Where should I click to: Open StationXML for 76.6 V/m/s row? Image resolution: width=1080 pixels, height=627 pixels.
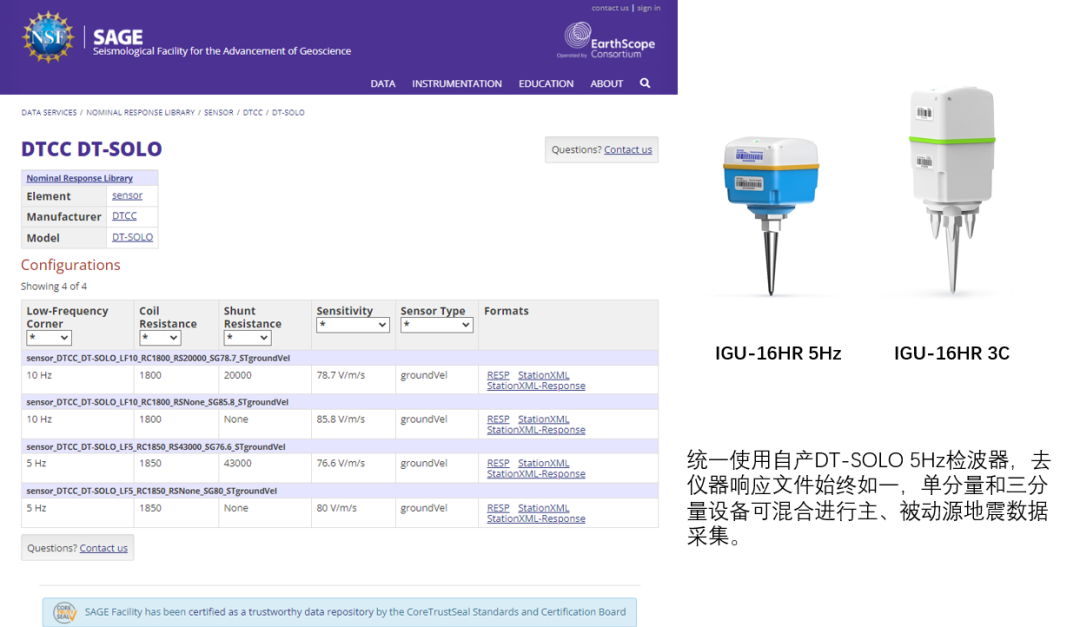point(543,463)
